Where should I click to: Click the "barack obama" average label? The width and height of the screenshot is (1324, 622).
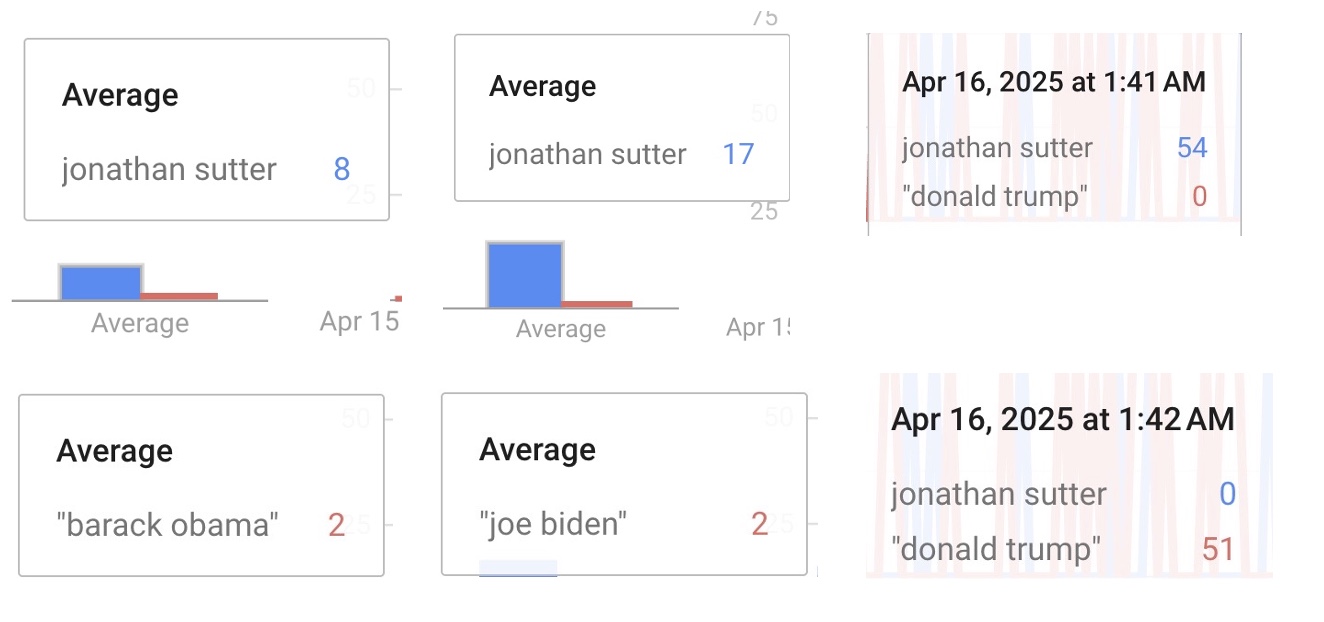click(x=167, y=524)
